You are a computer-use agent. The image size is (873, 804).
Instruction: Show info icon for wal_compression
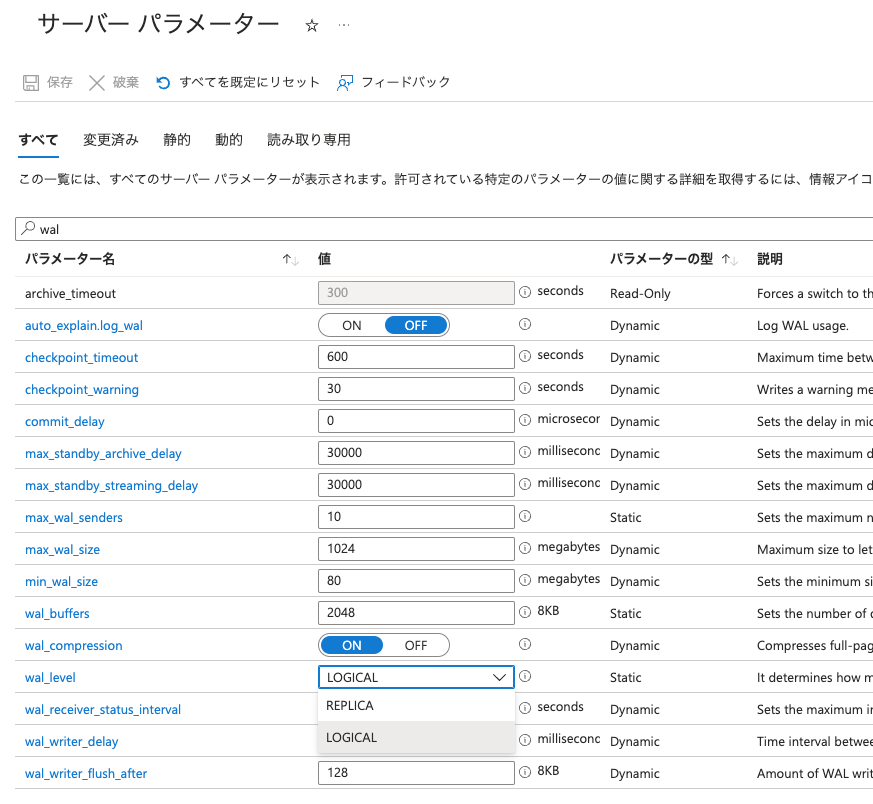(525, 644)
